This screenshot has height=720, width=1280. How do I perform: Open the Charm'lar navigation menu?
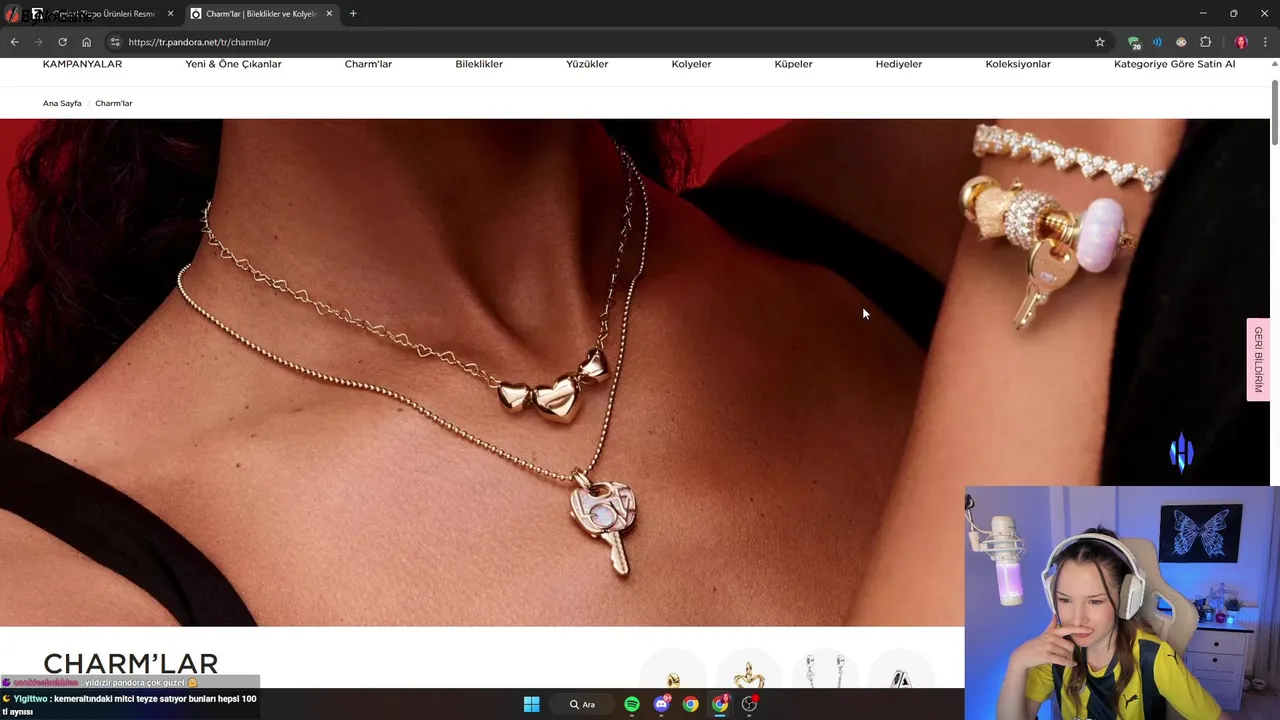pos(368,64)
